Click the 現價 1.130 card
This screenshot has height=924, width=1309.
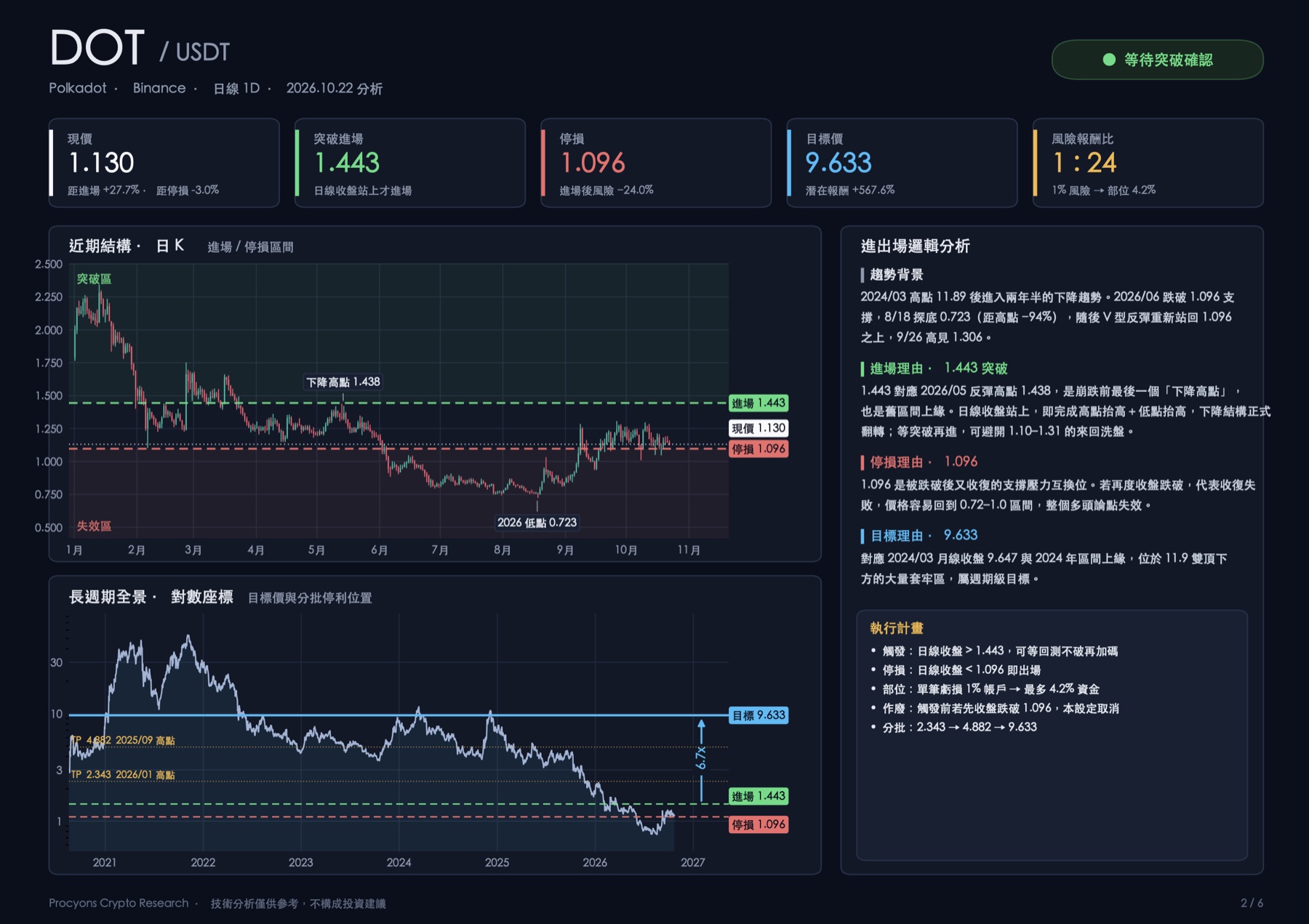(x=164, y=163)
